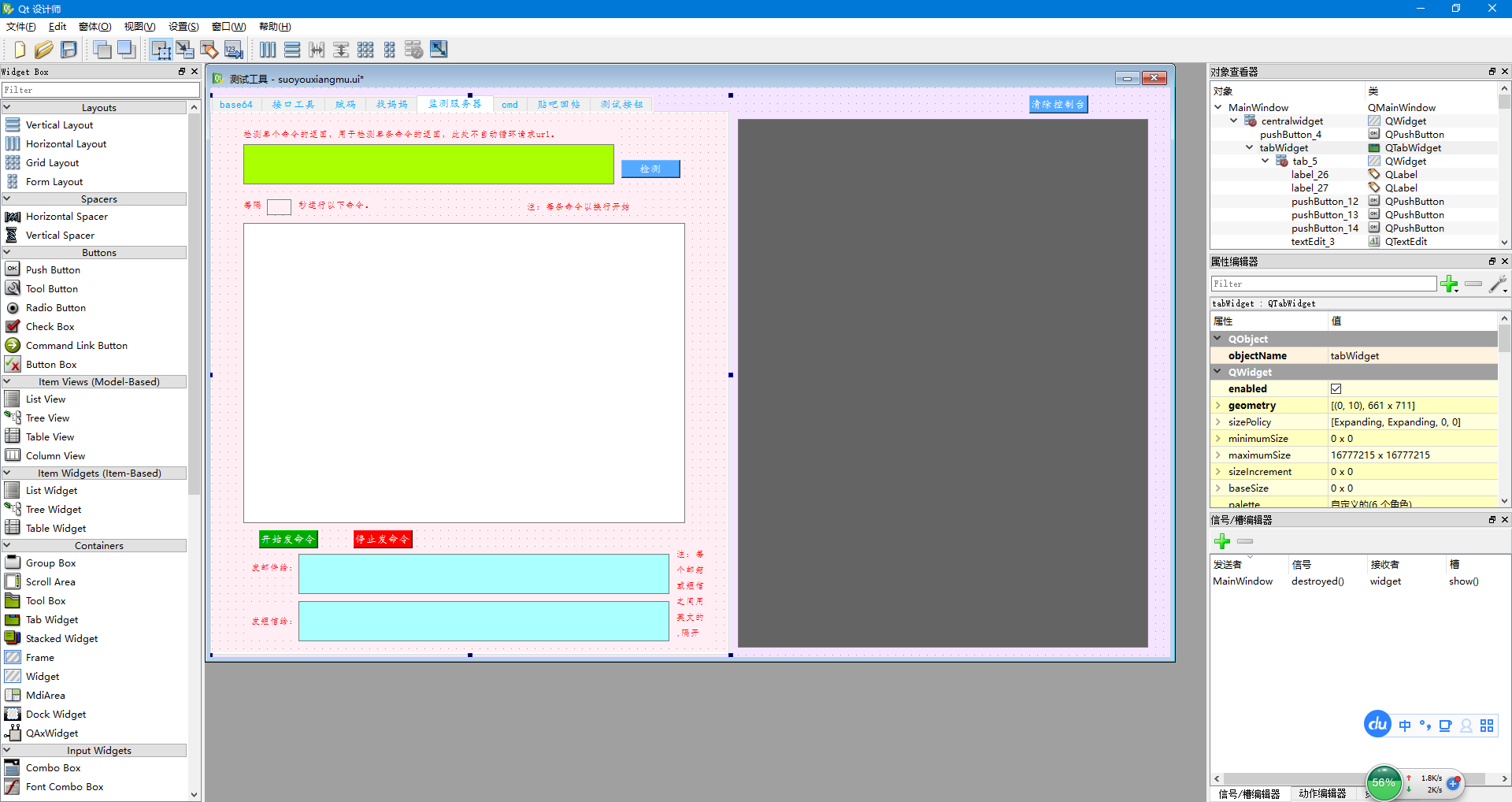The width and height of the screenshot is (1512, 802).
Task: Select the pushButton_12 row in Object Inspector
Action: 1325,201
